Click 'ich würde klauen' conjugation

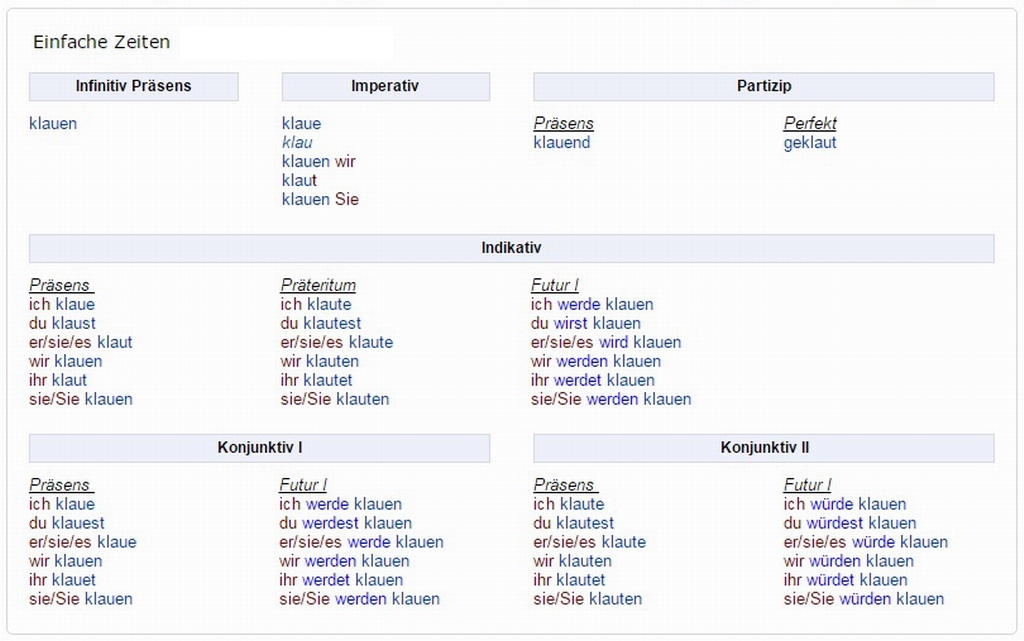point(845,505)
